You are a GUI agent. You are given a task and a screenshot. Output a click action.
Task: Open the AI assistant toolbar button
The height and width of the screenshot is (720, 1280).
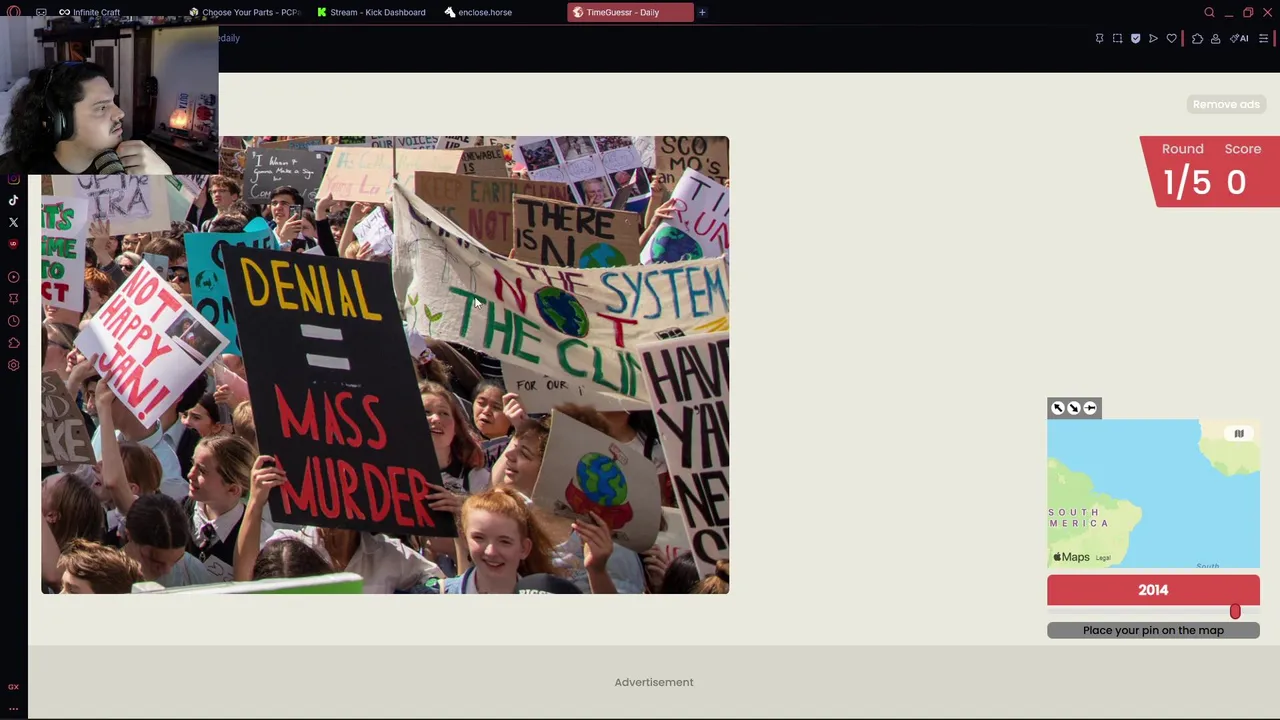1240,38
